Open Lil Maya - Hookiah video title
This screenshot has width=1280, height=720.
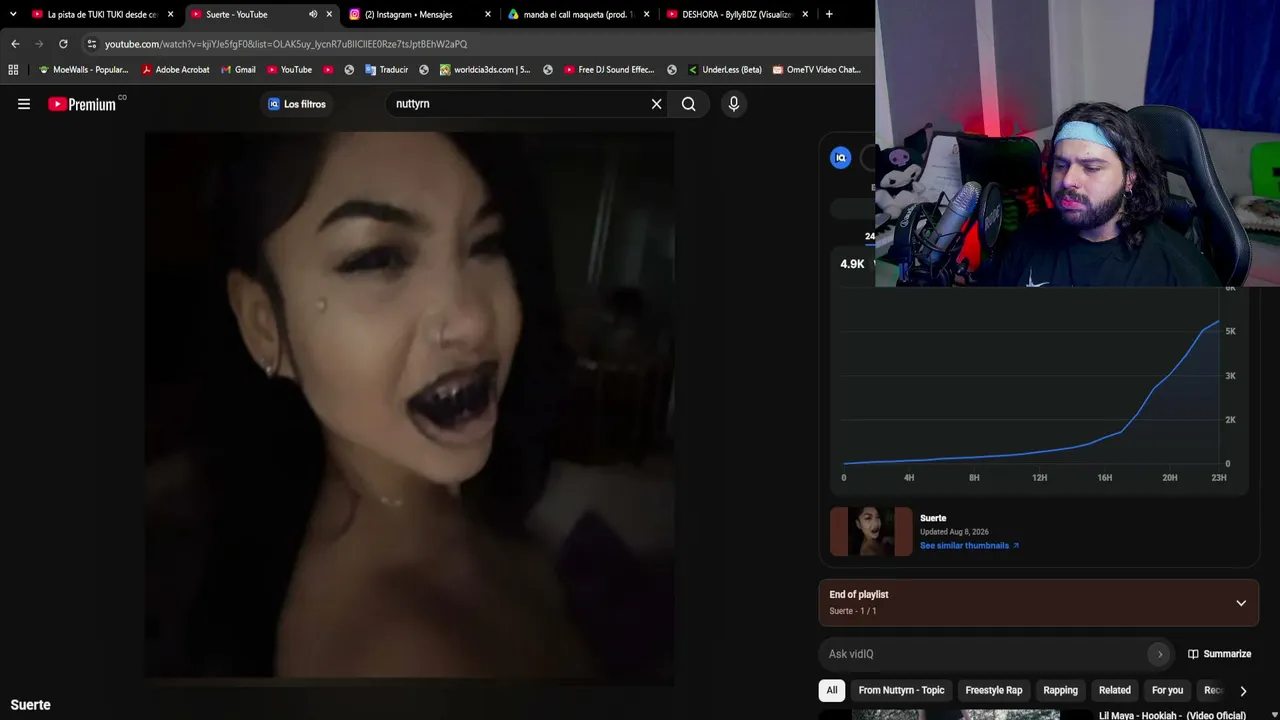coord(1172,715)
